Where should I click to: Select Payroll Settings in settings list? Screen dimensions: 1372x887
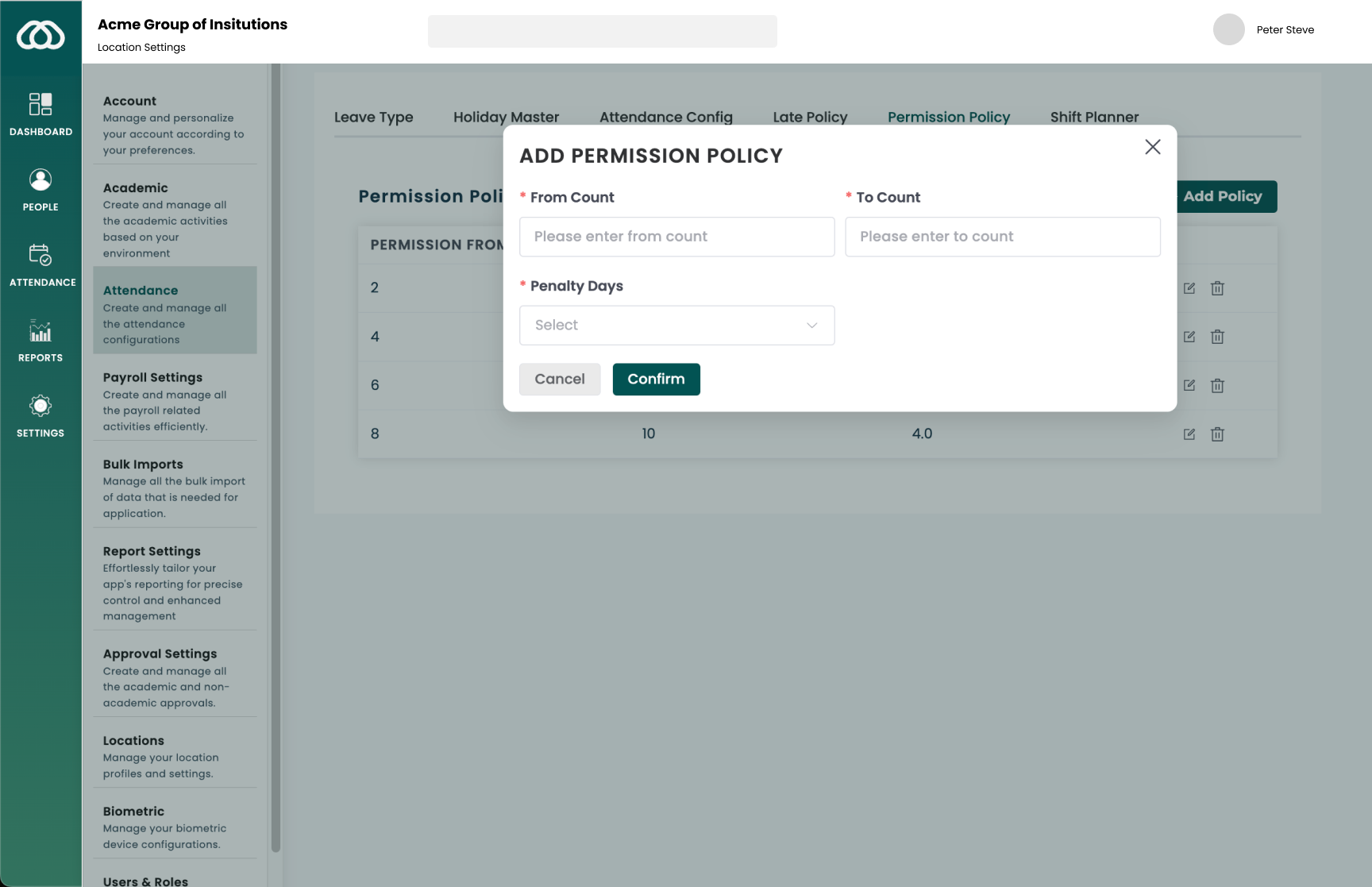pos(152,378)
